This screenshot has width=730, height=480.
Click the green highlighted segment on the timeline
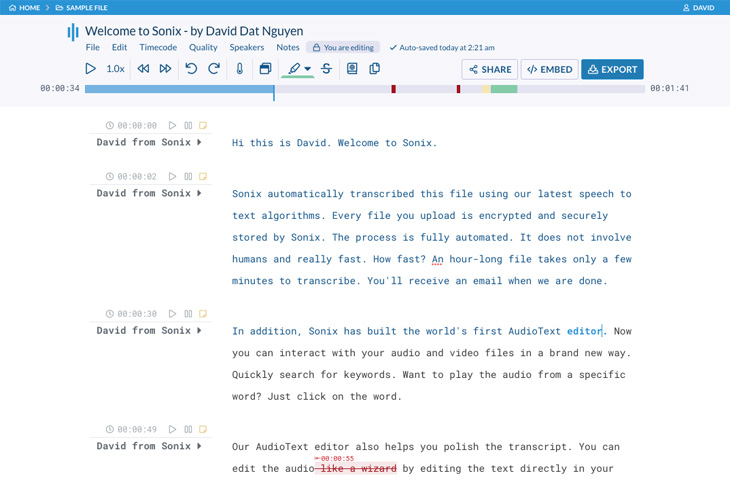pos(504,89)
